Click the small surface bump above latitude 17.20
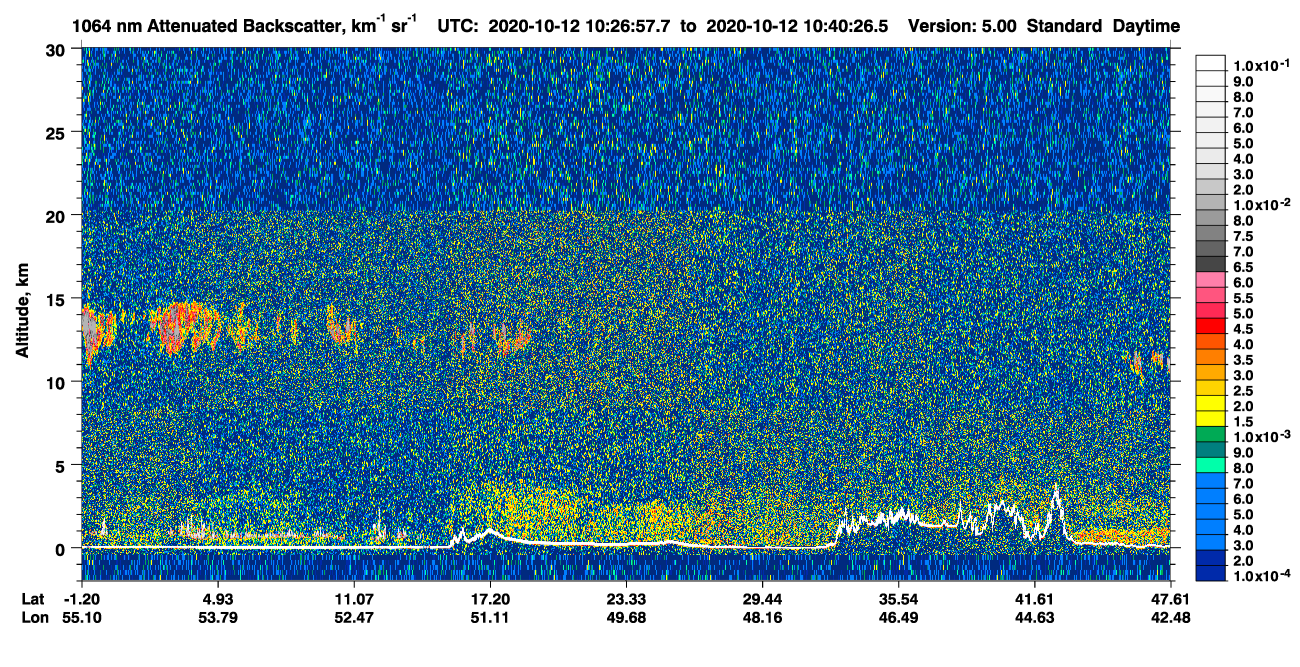 (488, 533)
